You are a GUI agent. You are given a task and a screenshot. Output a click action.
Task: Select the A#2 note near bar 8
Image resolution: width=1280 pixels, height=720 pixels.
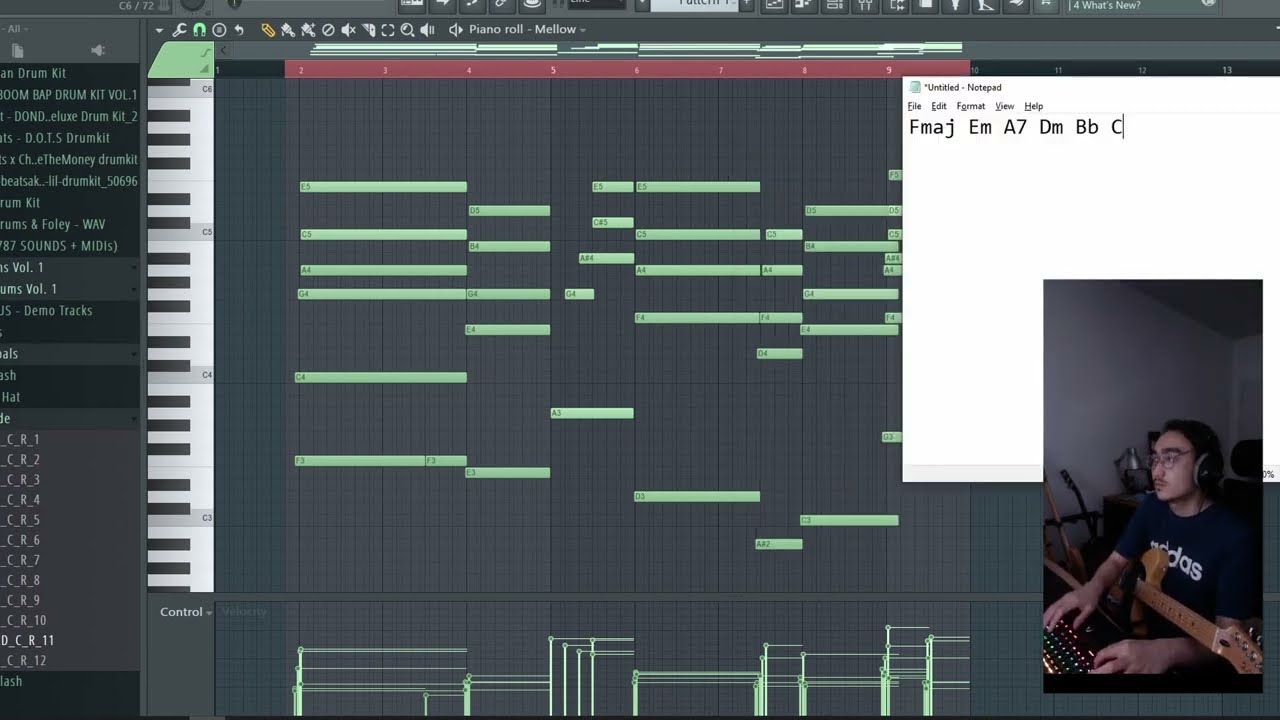pos(778,544)
